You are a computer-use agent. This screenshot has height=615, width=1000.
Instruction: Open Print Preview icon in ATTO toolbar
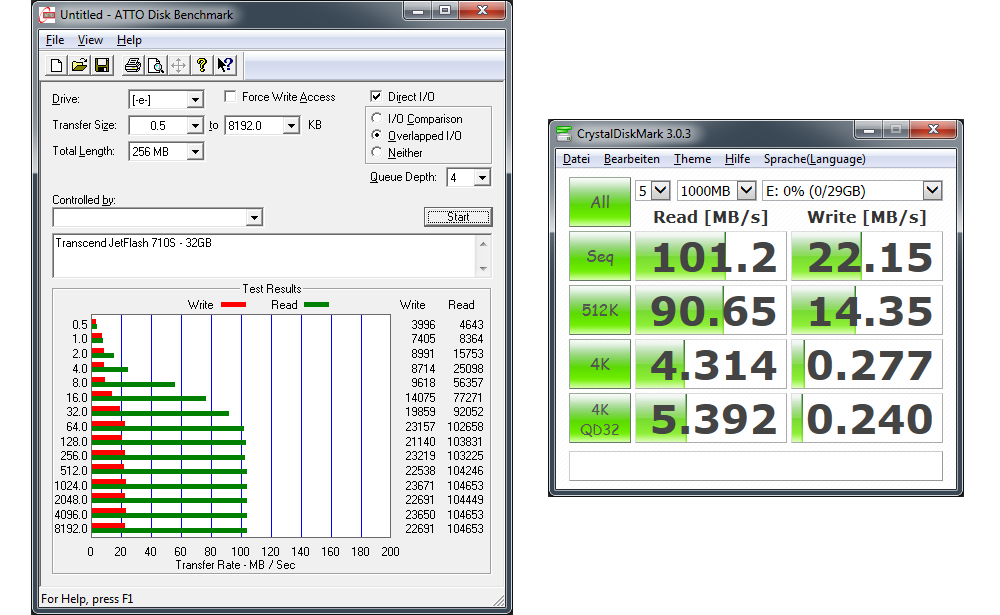tap(156, 65)
